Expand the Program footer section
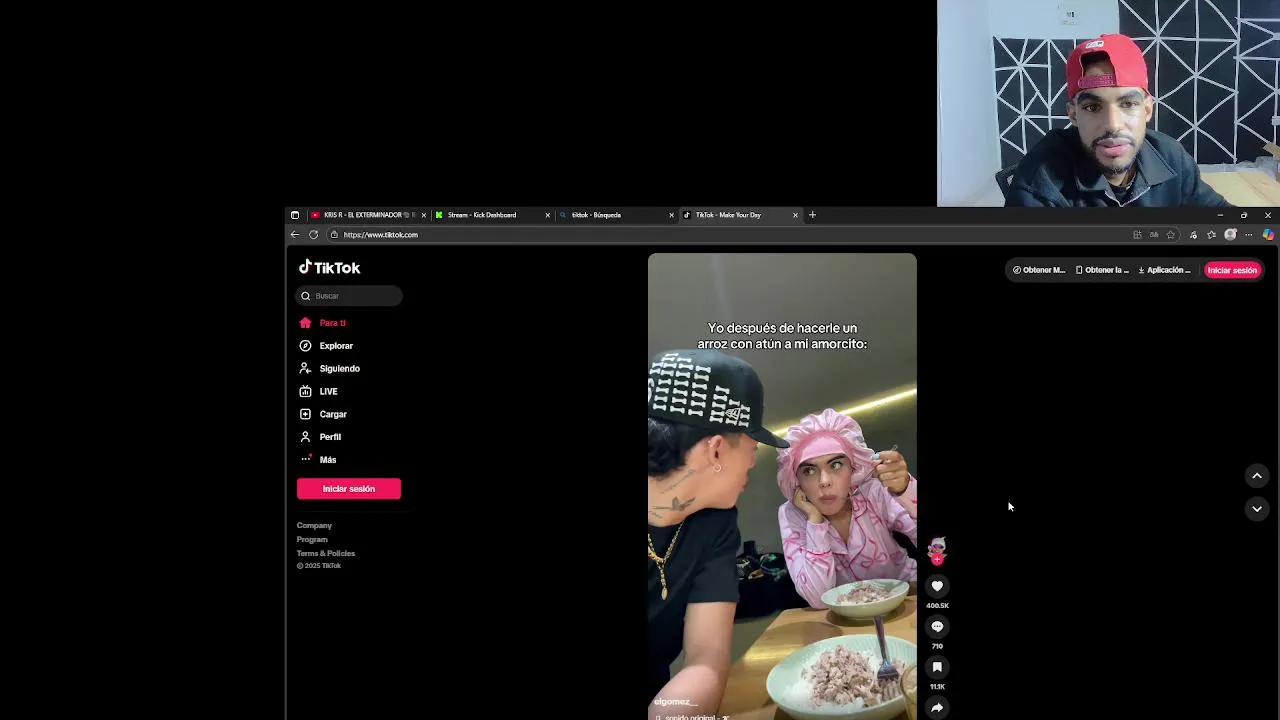The height and width of the screenshot is (720, 1280). click(x=312, y=539)
